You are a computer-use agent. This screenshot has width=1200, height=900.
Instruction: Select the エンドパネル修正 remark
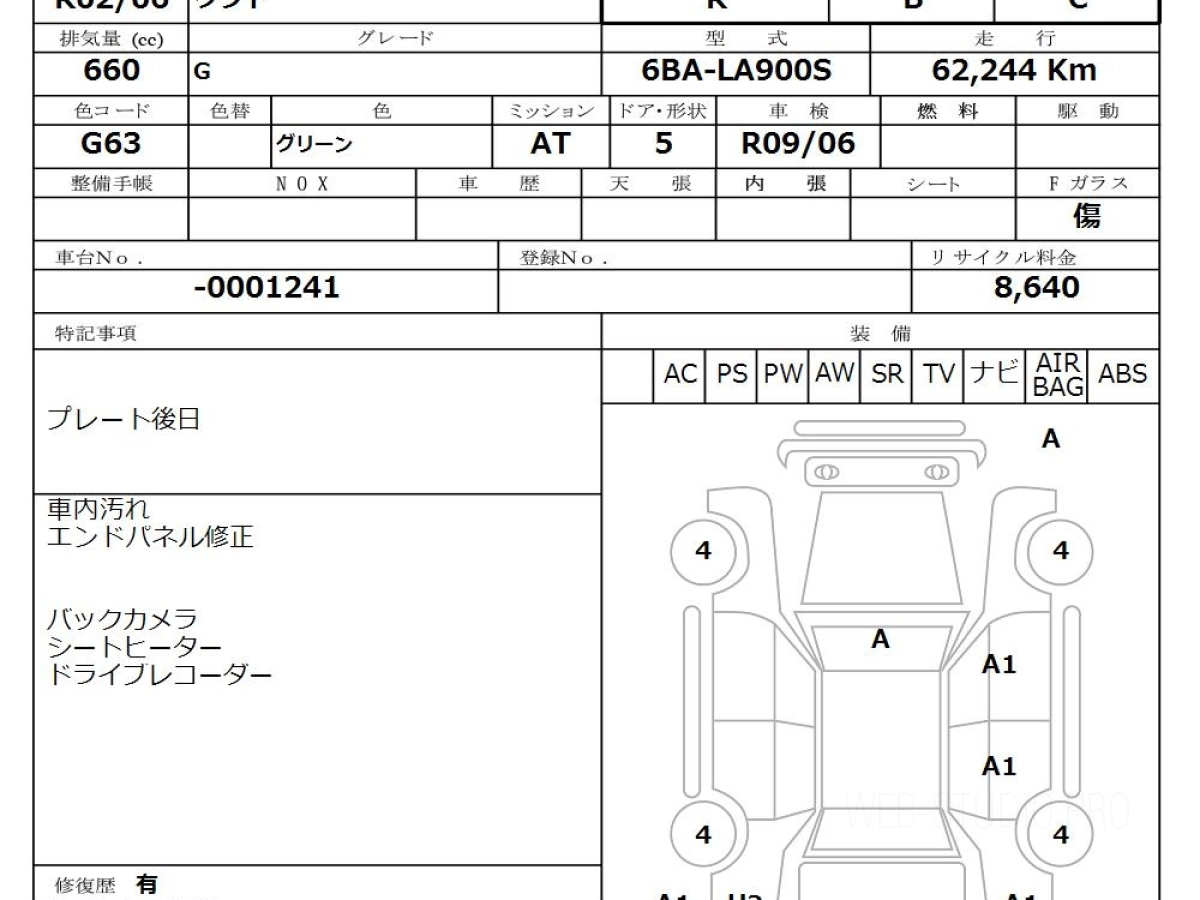[151, 537]
